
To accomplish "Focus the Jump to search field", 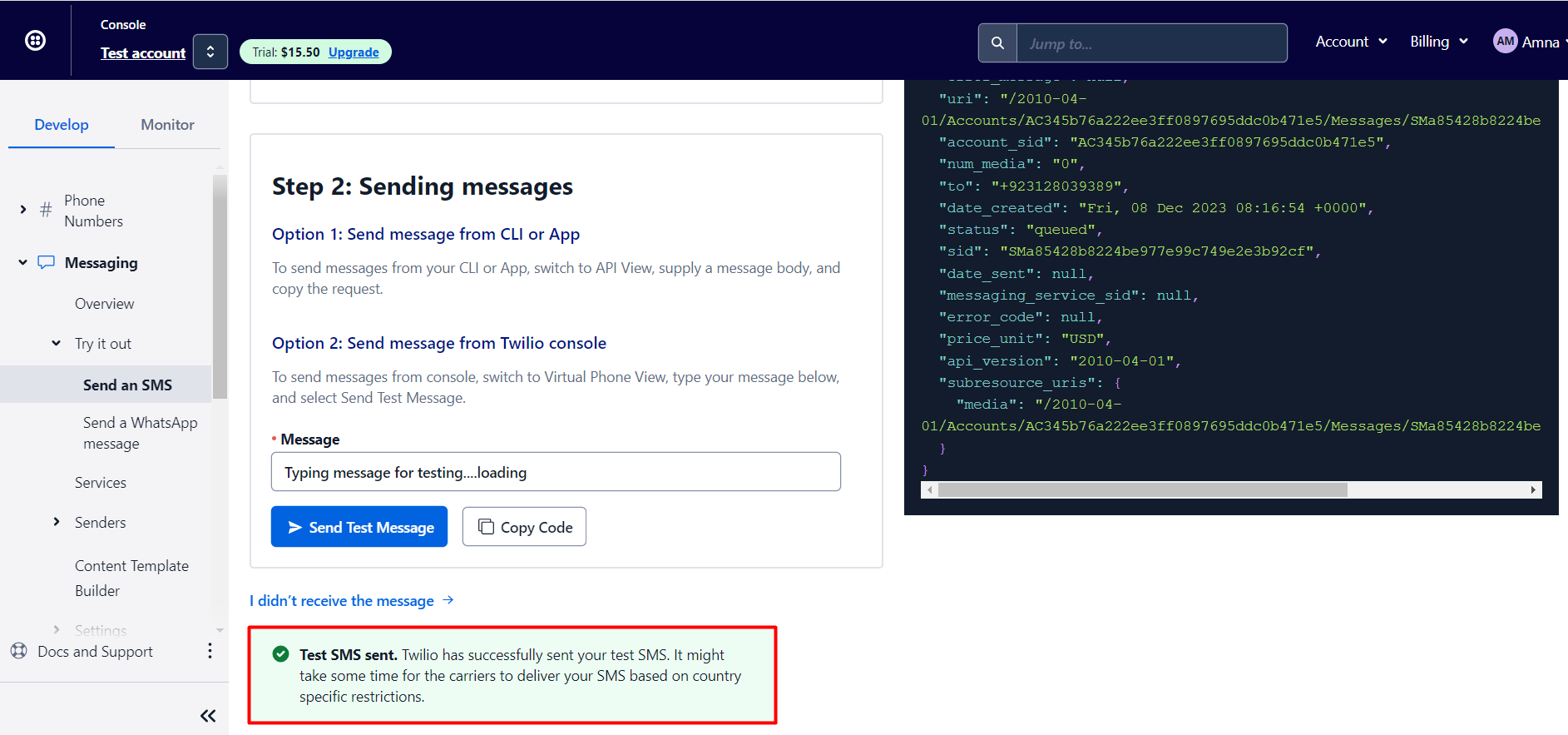I will [1152, 42].
